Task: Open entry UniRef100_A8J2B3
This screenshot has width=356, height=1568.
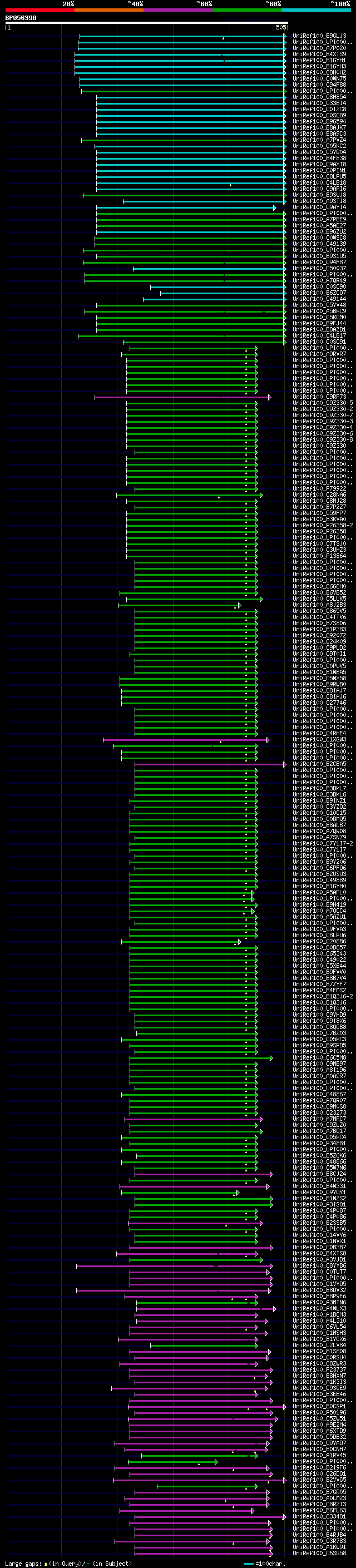Action: 319,605
